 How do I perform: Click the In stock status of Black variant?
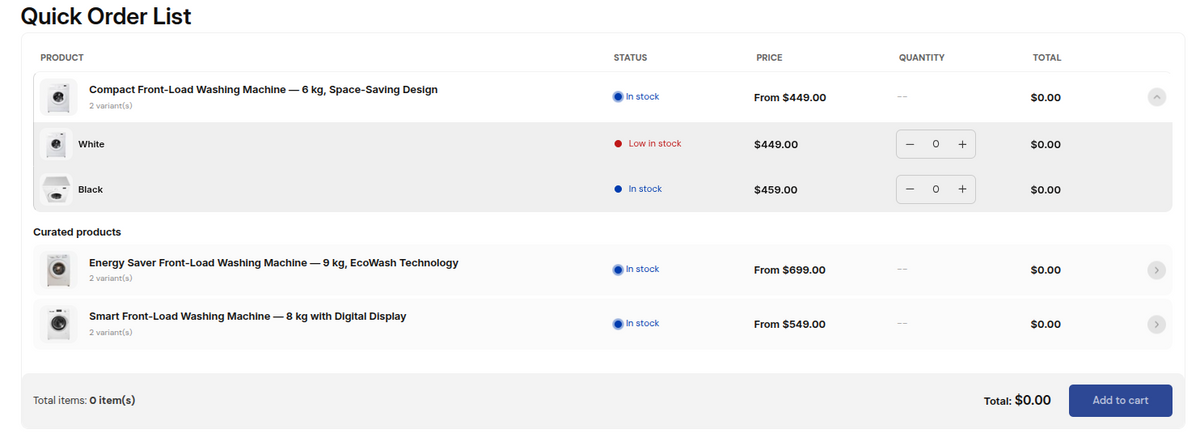[637, 189]
